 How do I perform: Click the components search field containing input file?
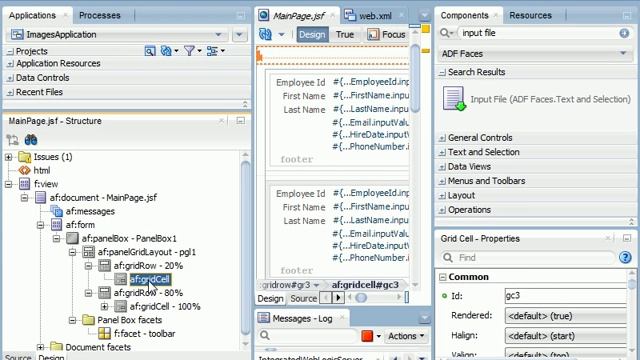tap(538, 33)
